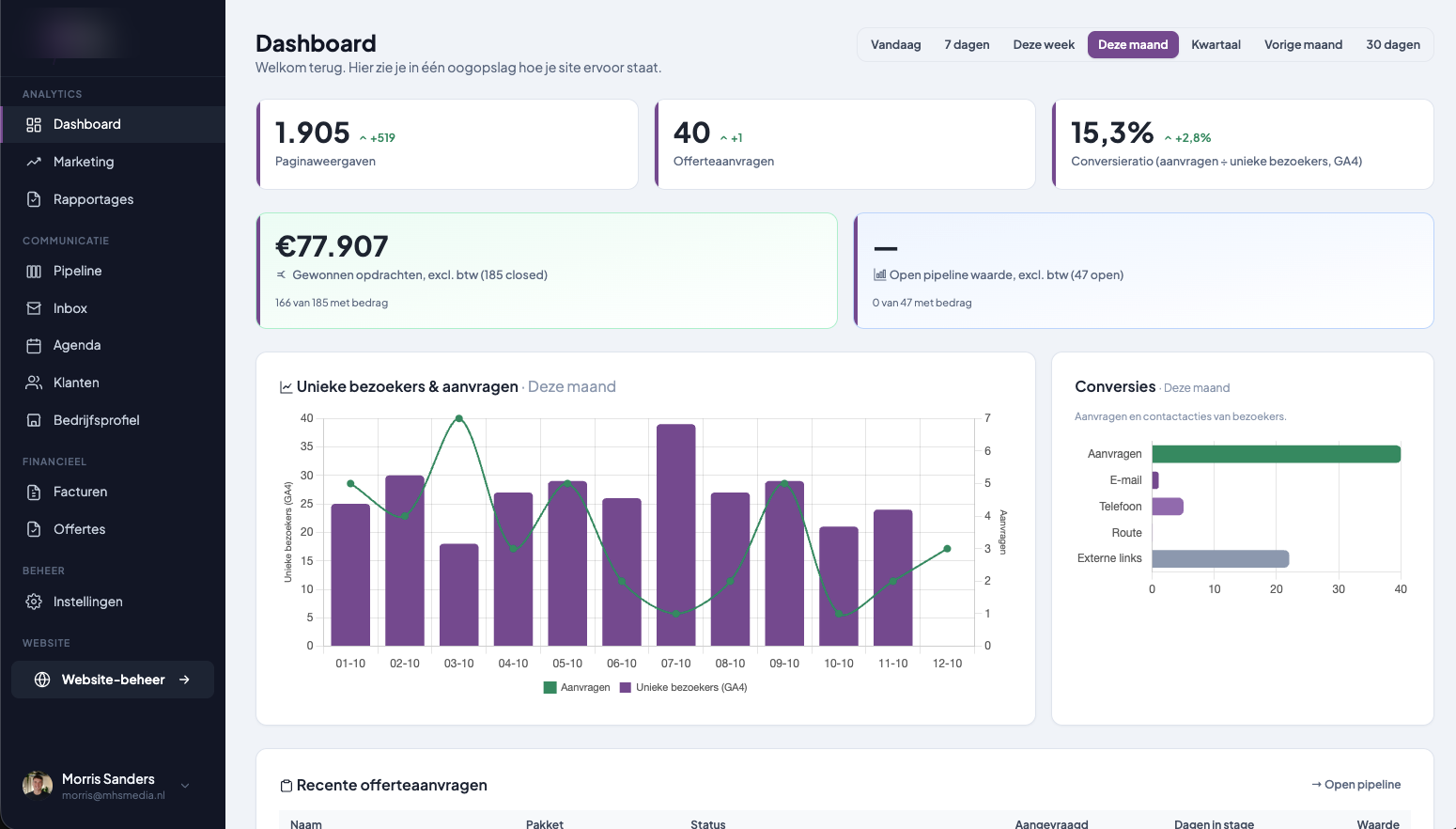
Task: Open the Dashboard grid icon in sidebar
Action: [34, 125]
